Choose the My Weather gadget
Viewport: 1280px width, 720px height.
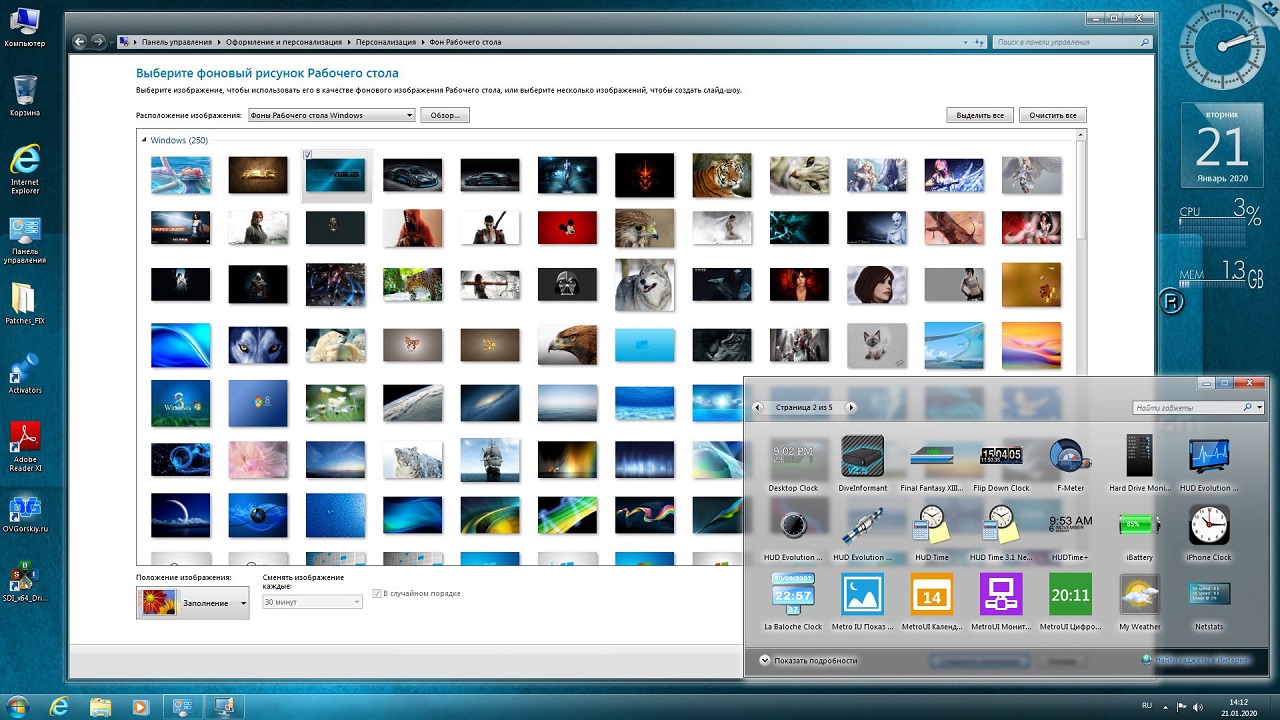(1139, 595)
